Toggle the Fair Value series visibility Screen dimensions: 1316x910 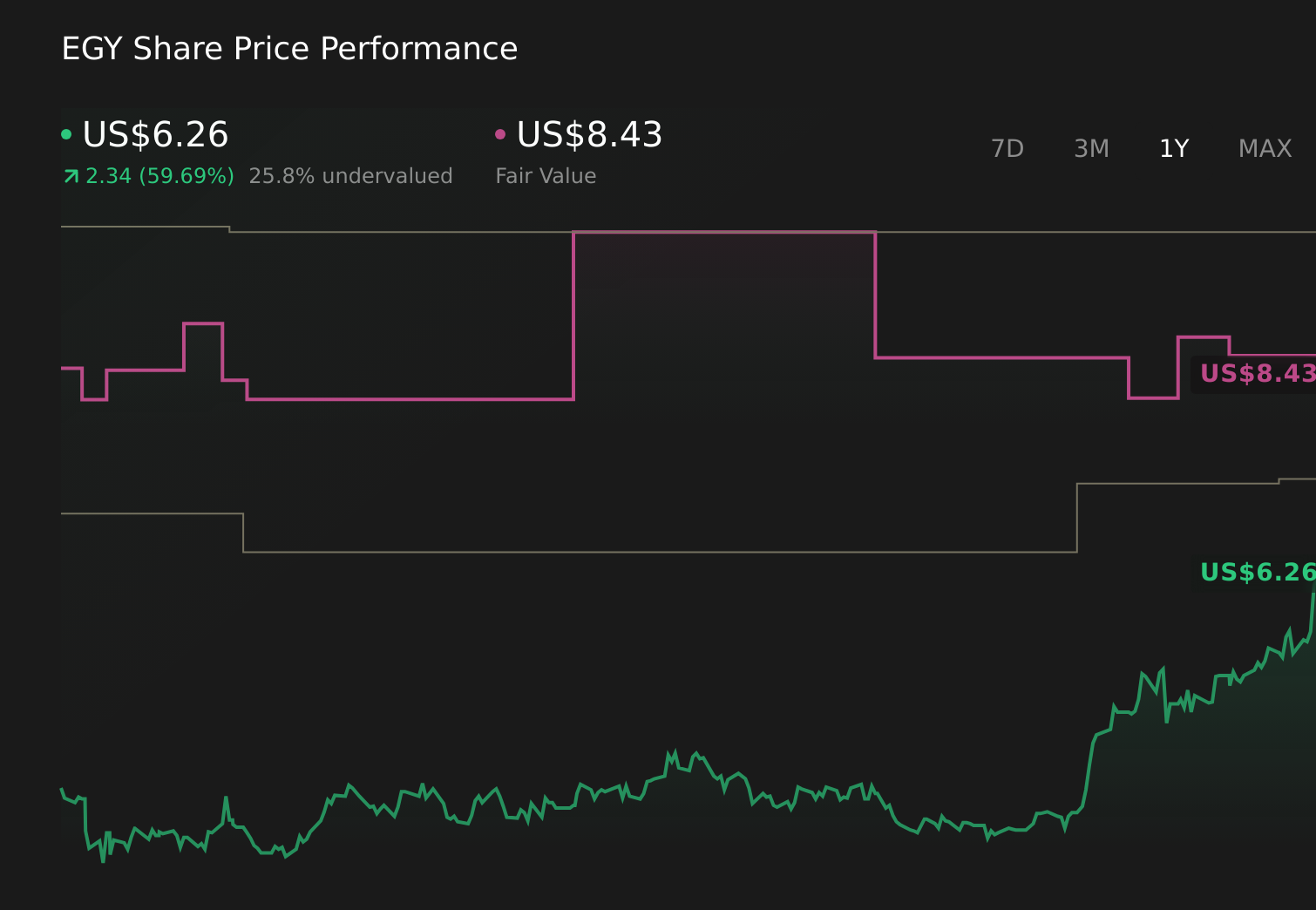(499, 132)
